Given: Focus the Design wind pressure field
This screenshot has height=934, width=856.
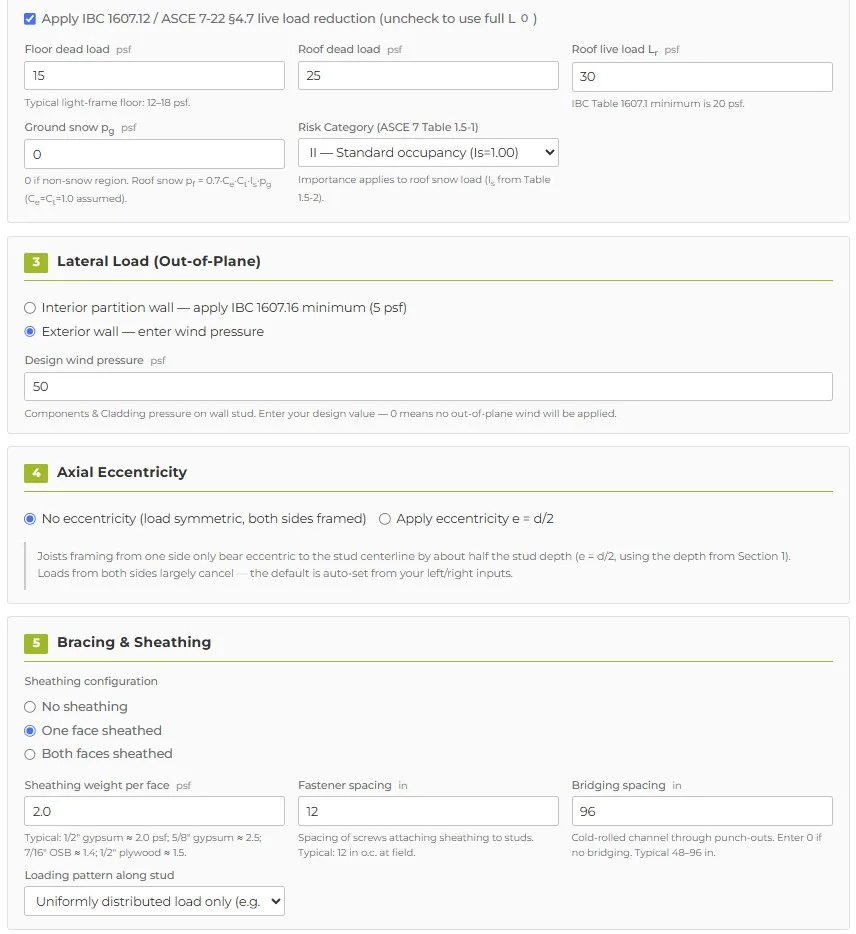Looking at the screenshot, I should click(x=428, y=387).
